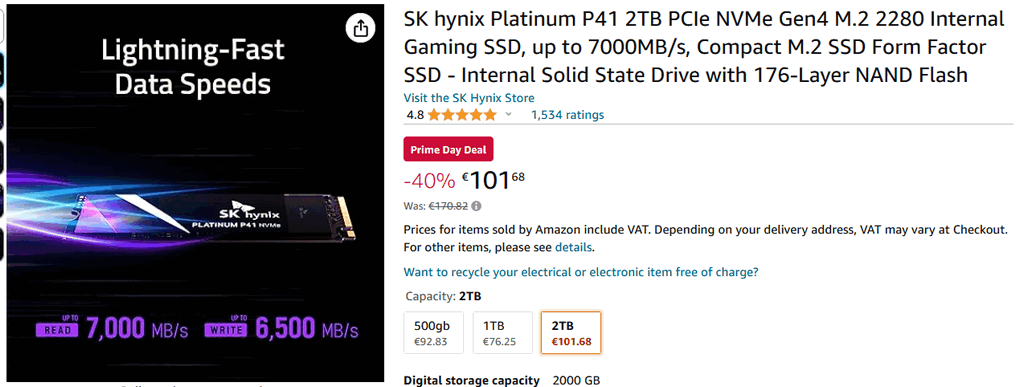Image resolution: width=1024 pixels, height=387 pixels.
Task: Open the info icon beside the Was price
Action: (477, 206)
